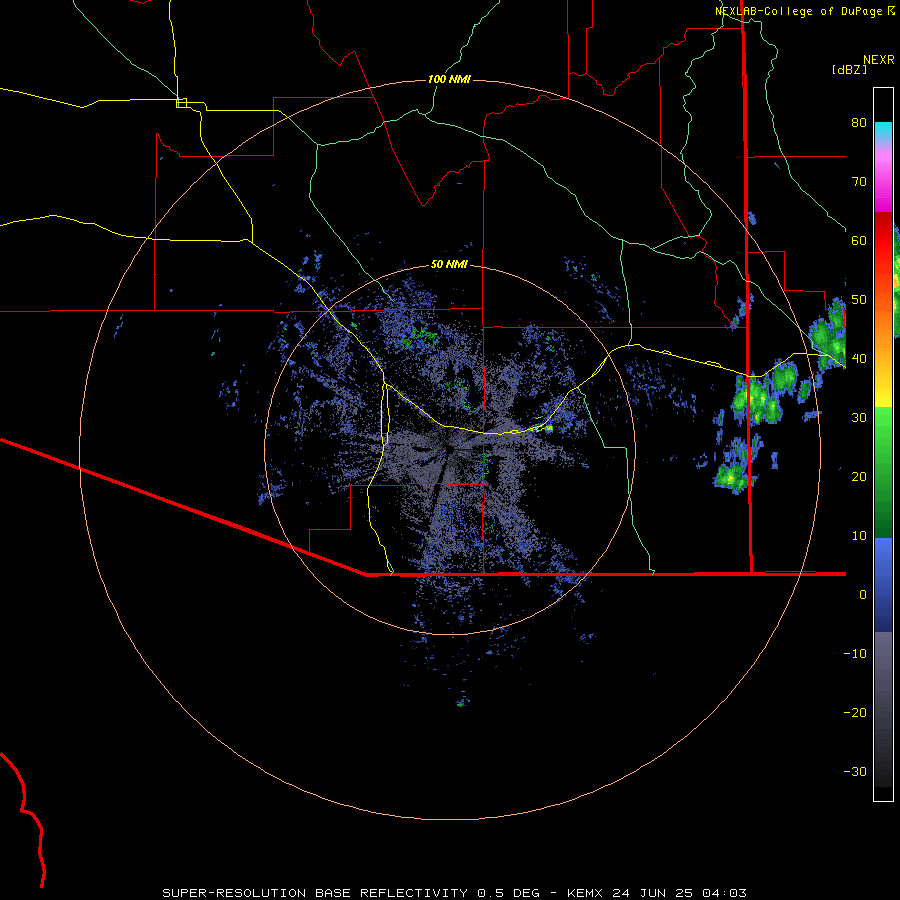Select the -10 value on the dBZ scale
900x900 pixels.
tap(855, 653)
